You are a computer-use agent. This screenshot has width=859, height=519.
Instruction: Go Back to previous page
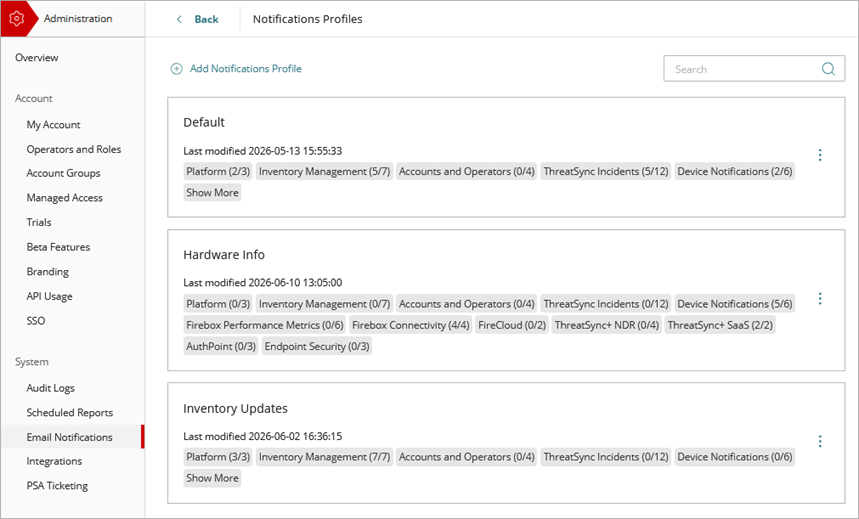click(x=206, y=19)
